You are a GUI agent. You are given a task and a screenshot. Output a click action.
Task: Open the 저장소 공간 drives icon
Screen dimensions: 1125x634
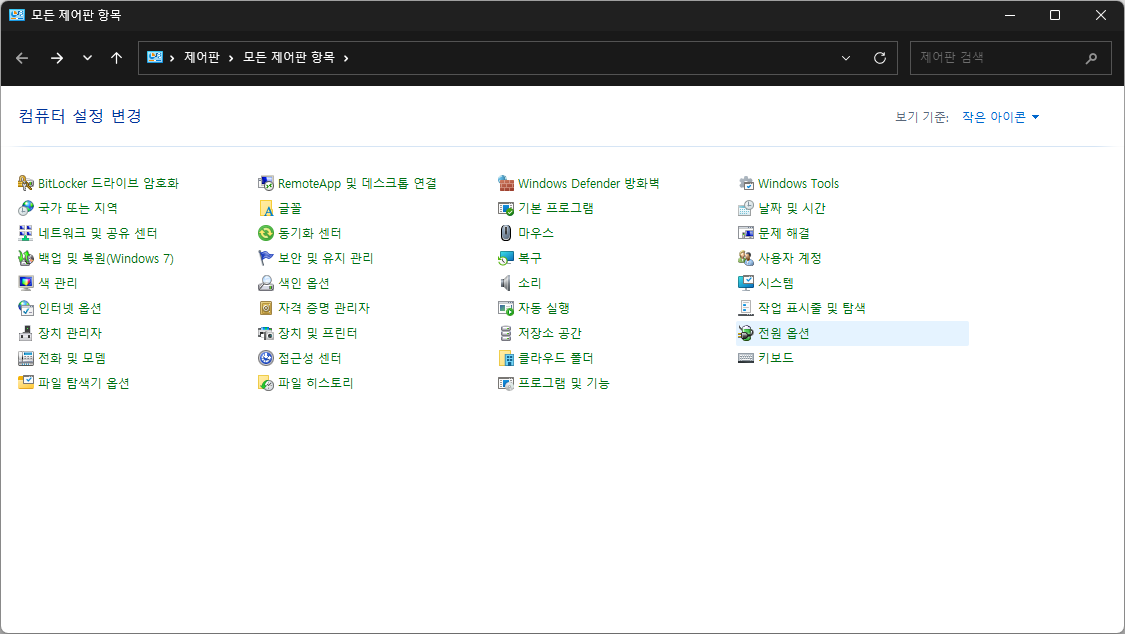point(506,333)
